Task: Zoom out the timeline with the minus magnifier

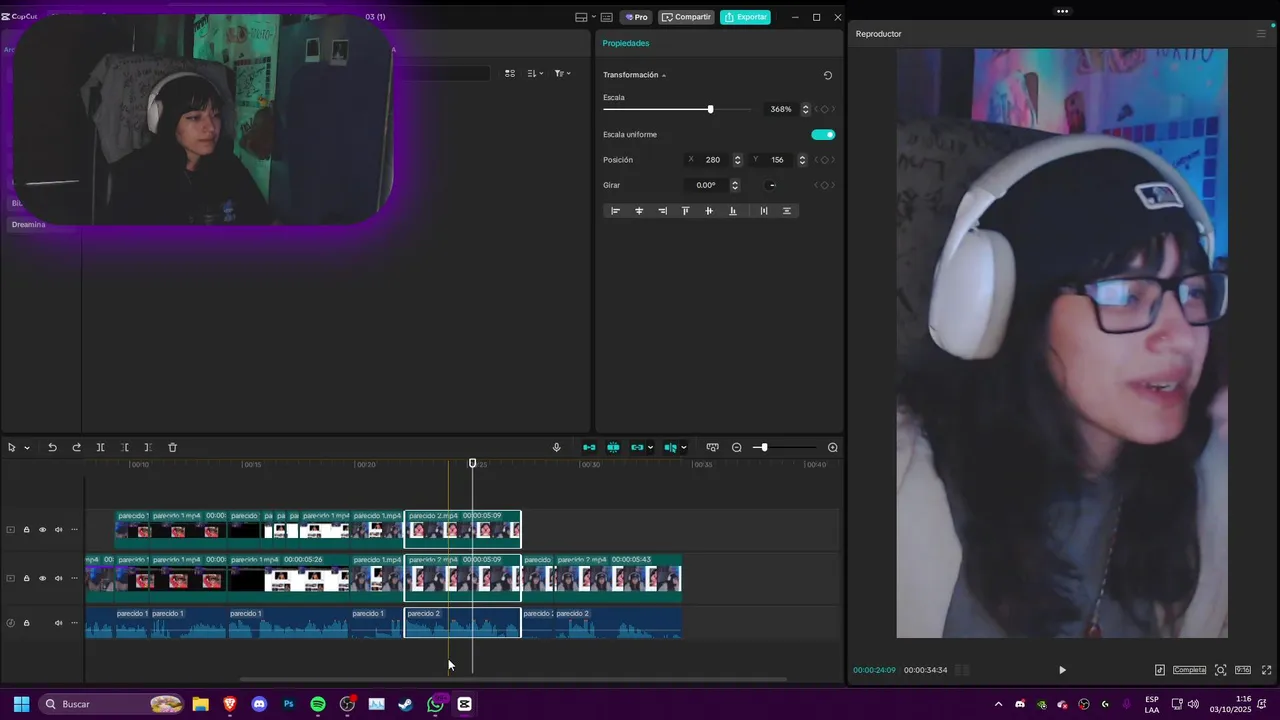Action: pyautogui.click(x=737, y=447)
